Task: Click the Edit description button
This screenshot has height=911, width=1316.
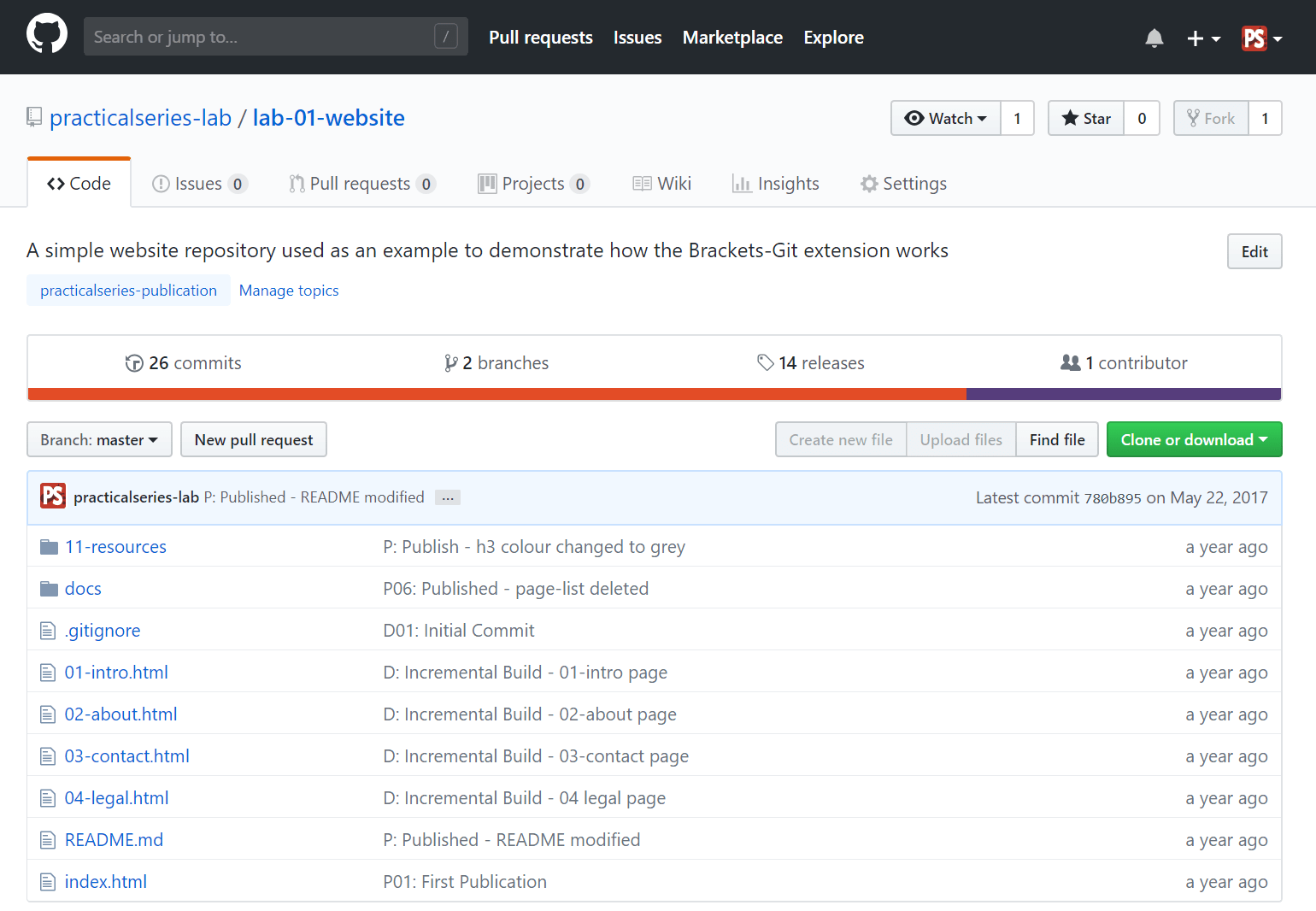Action: [x=1254, y=251]
